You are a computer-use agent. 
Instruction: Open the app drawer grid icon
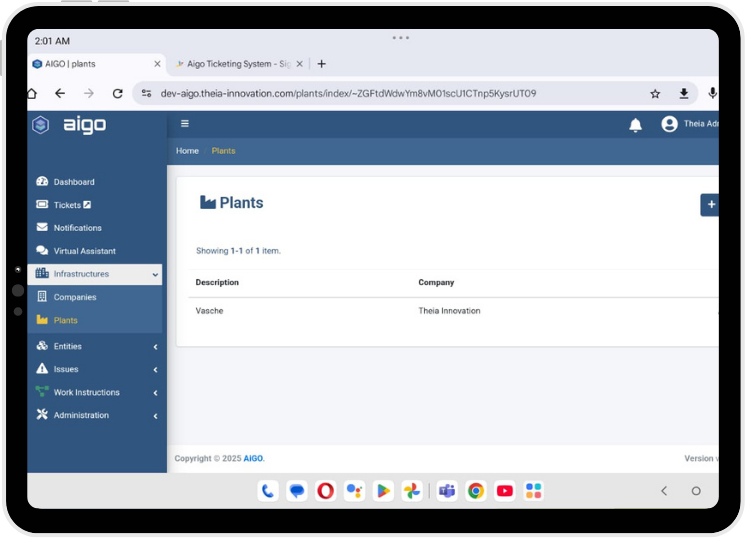click(x=534, y=491)
